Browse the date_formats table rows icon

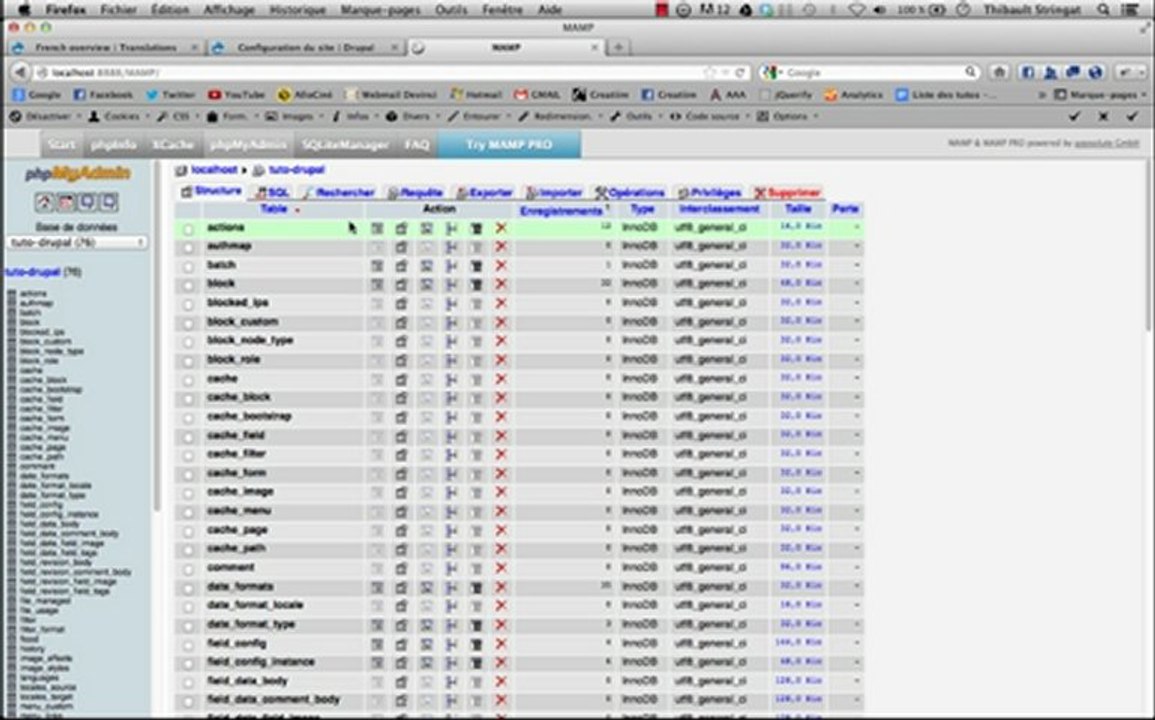coord(377,587)
